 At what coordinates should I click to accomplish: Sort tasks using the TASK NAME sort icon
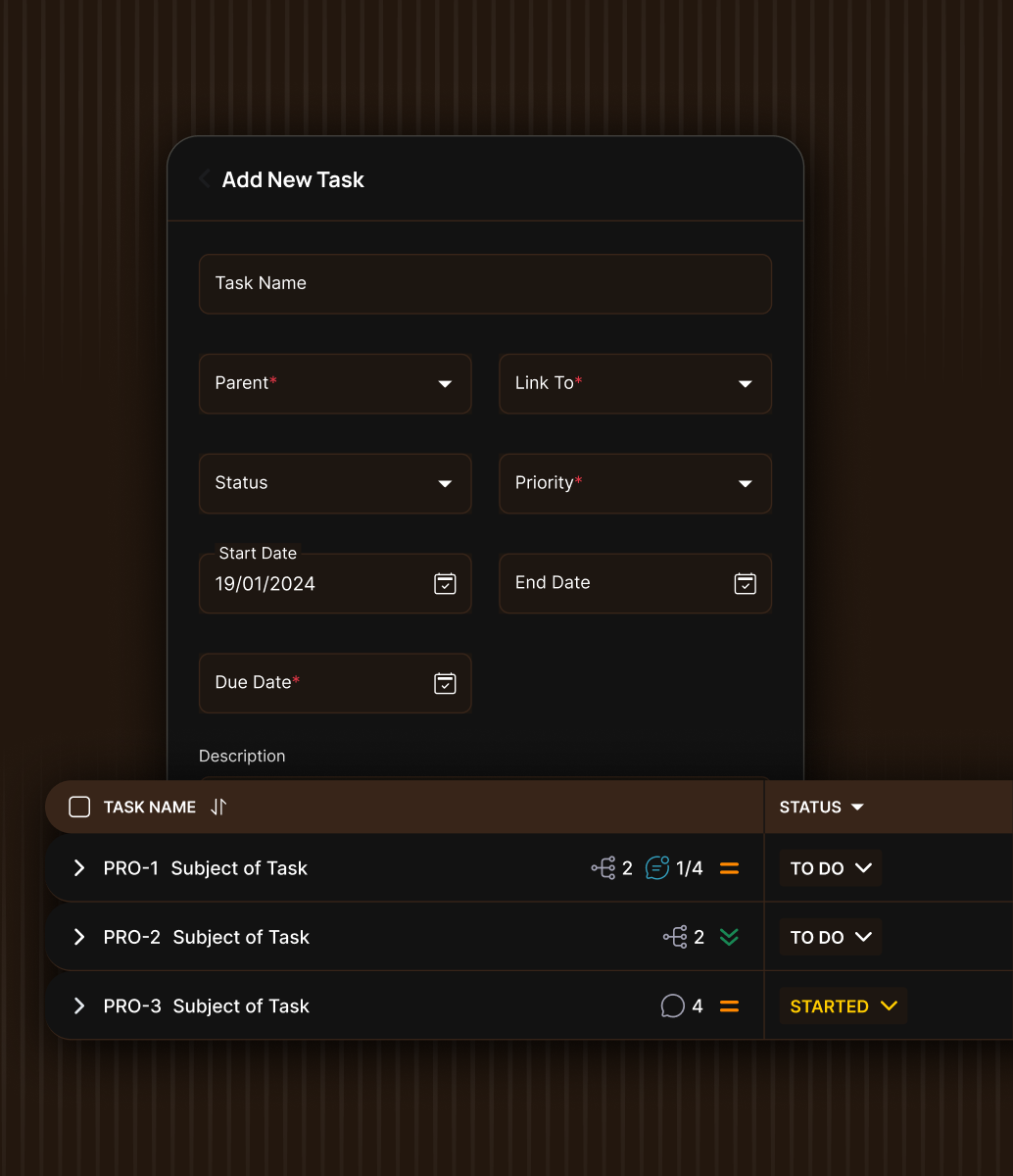[x=218, y=808]
